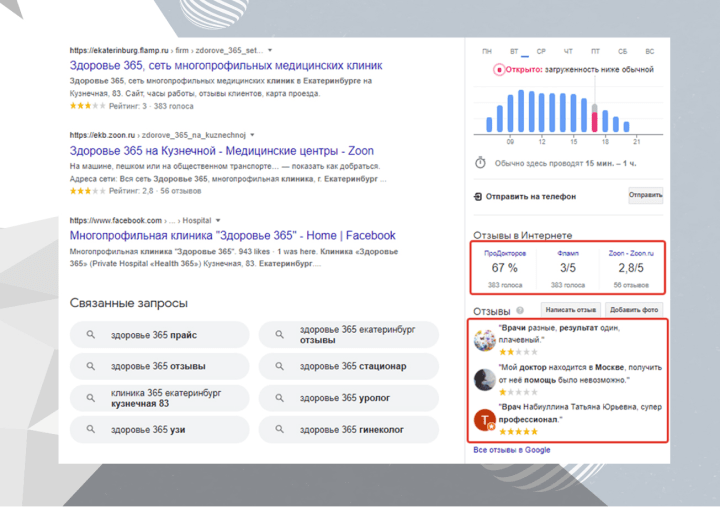Click magnifier icon beside 'здоровье 365 гинеколог'
Screen dimensions: 720x507
point(279,429)
